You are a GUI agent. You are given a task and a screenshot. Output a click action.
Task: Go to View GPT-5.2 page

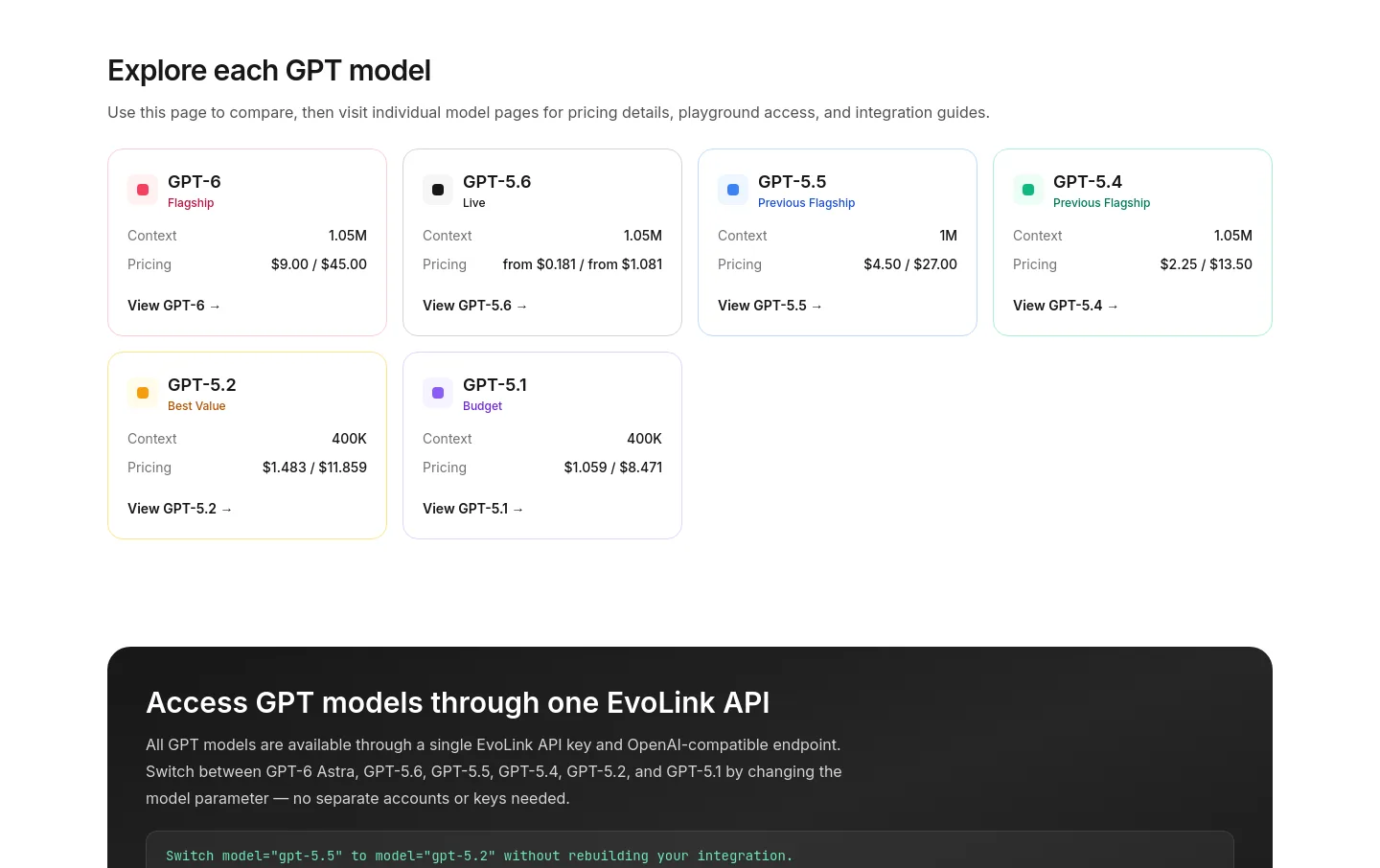click(179, 509)
